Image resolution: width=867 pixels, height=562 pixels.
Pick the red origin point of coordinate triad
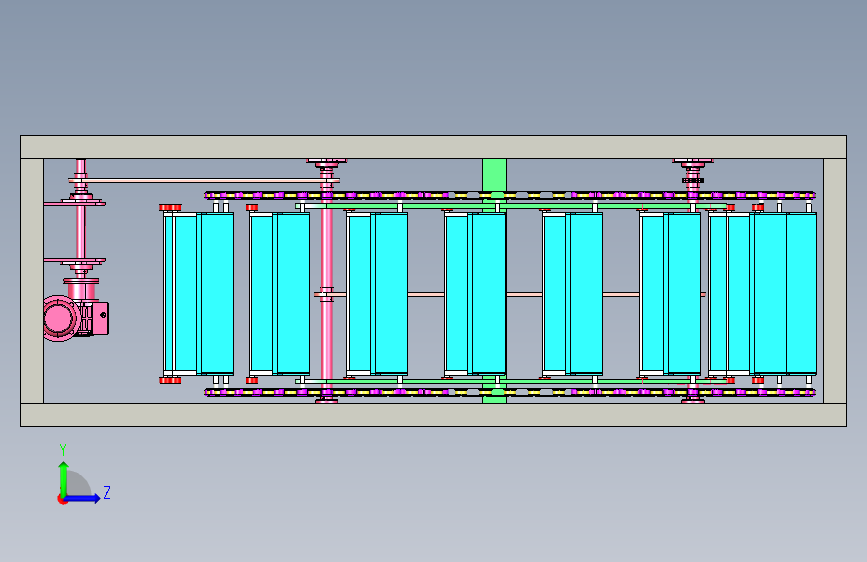pos(62,499)
